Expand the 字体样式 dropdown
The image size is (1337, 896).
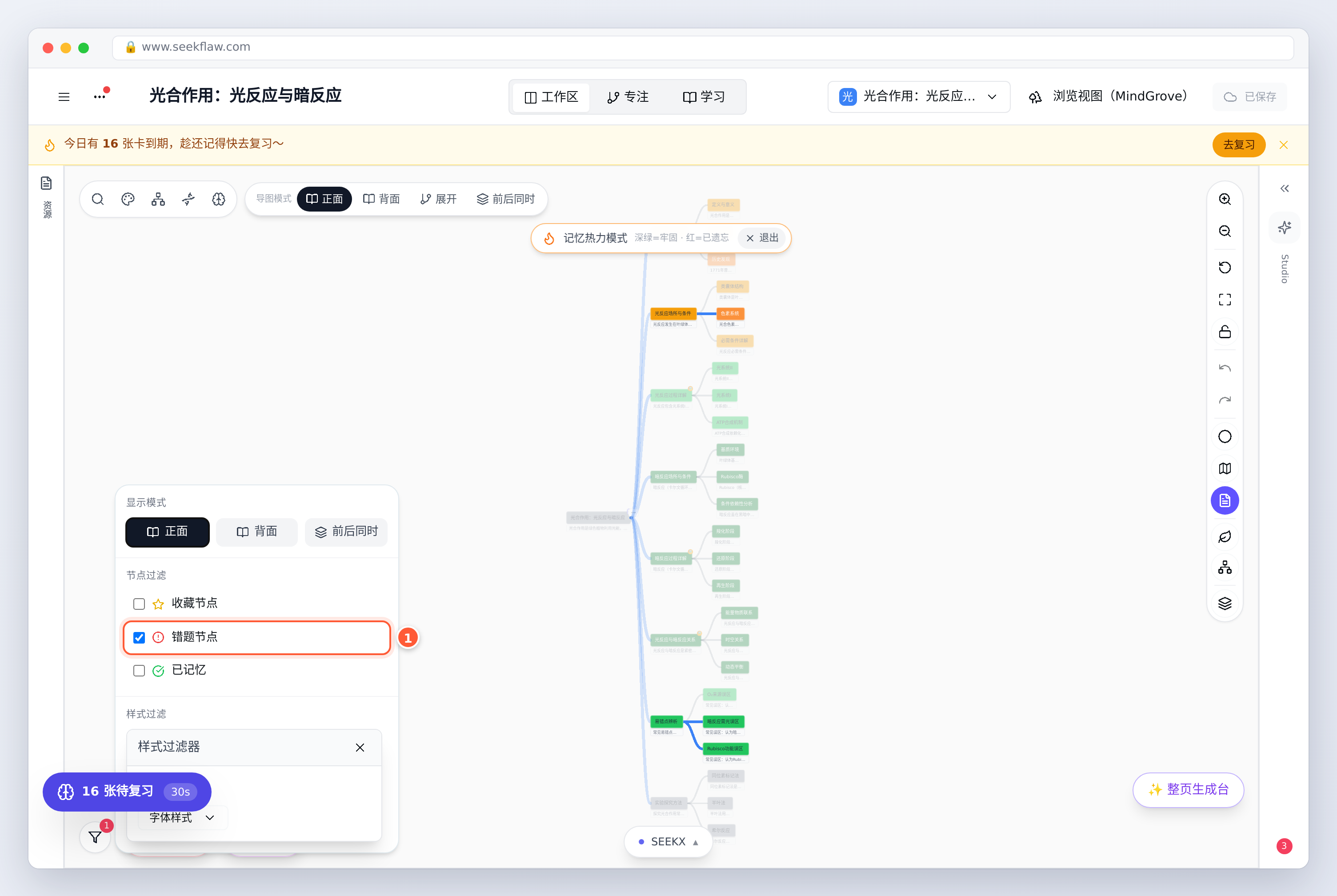(x=182, y=818)
